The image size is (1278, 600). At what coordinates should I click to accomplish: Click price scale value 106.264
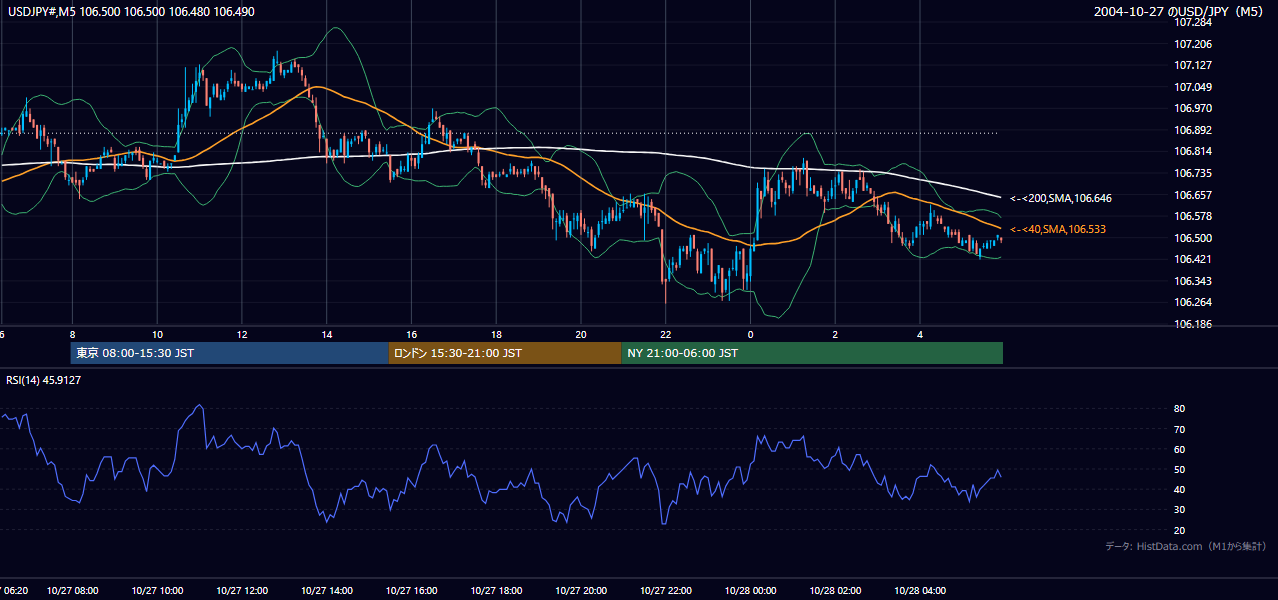pos(1193,303)
